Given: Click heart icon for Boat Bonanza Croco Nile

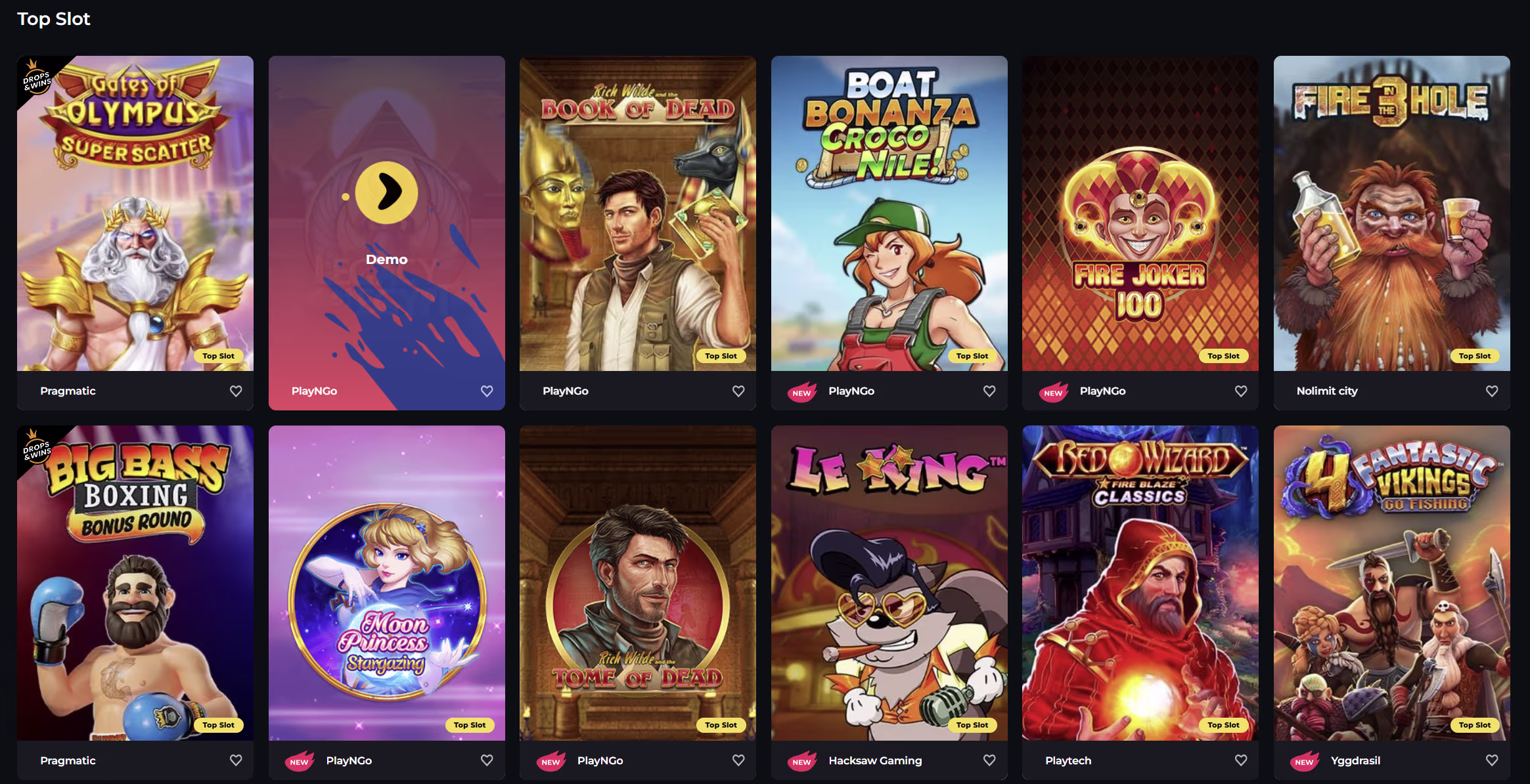Looking at the screenshot, I should [989, 391].
